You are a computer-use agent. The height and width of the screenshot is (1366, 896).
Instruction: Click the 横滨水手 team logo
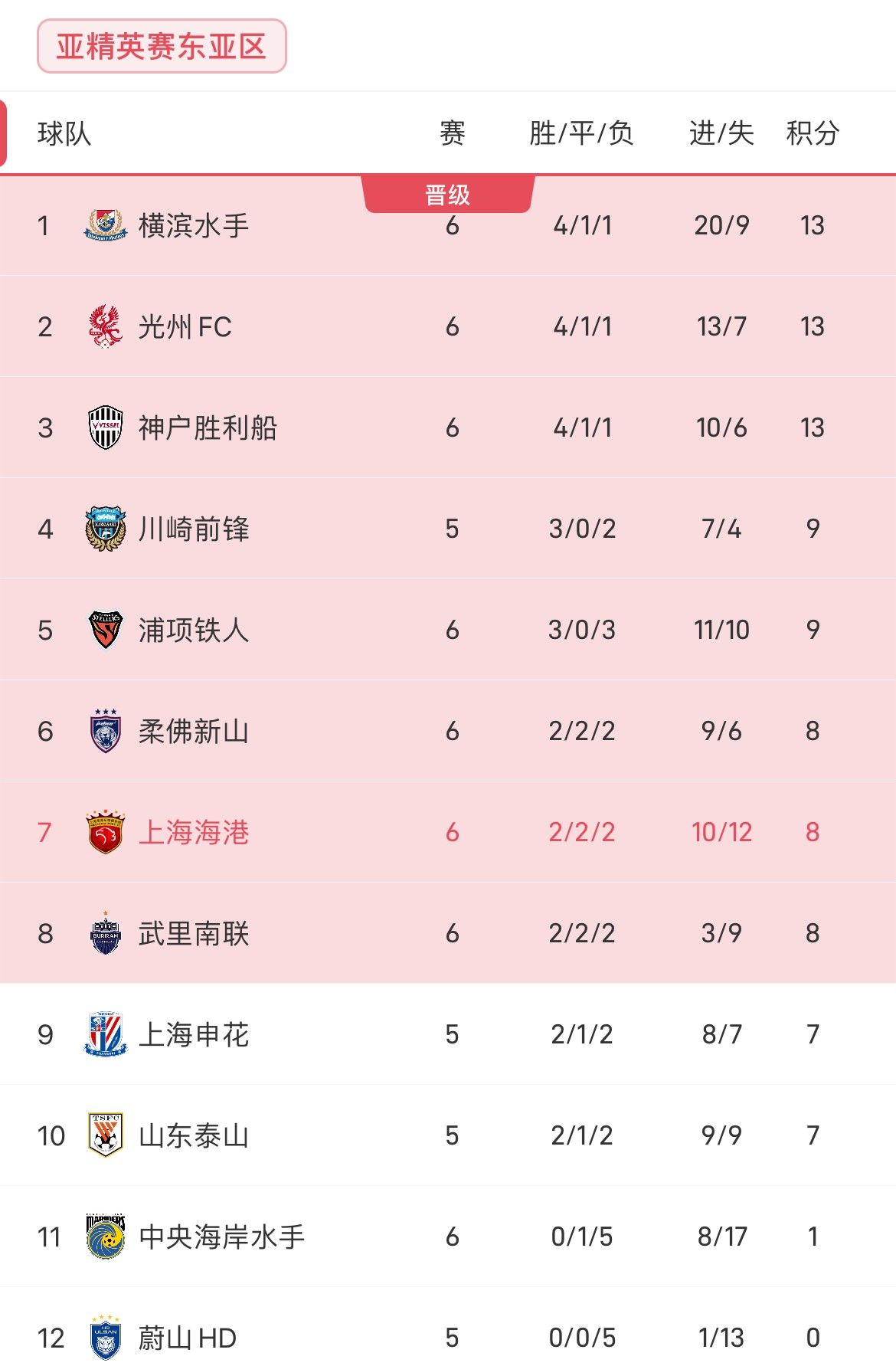click(x=106, y=225)
